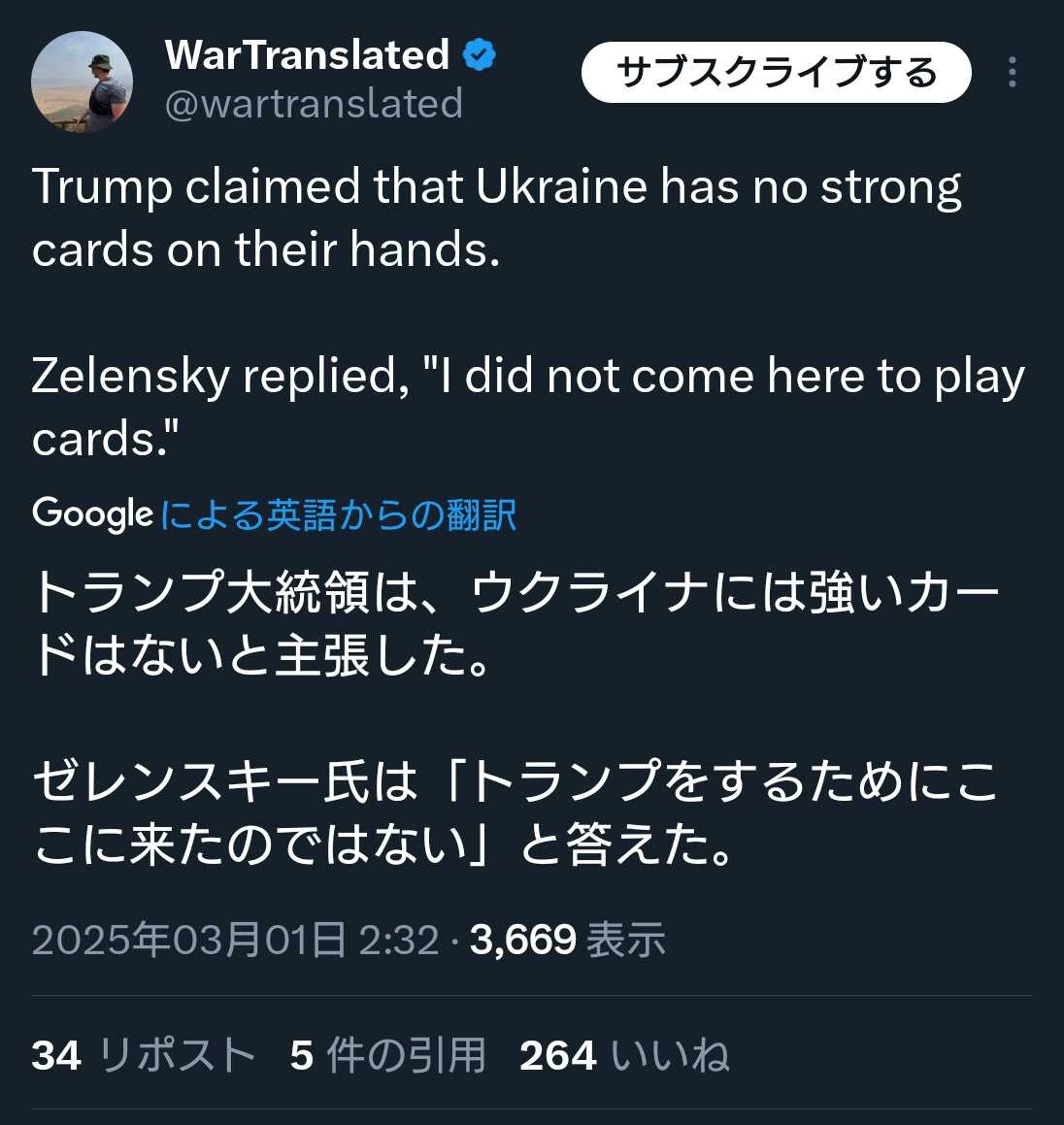Image resolution: width=1064 pixels, height=1125 pixels.
Task: Click the @wartranslated handle
Action: pos(314,104)
